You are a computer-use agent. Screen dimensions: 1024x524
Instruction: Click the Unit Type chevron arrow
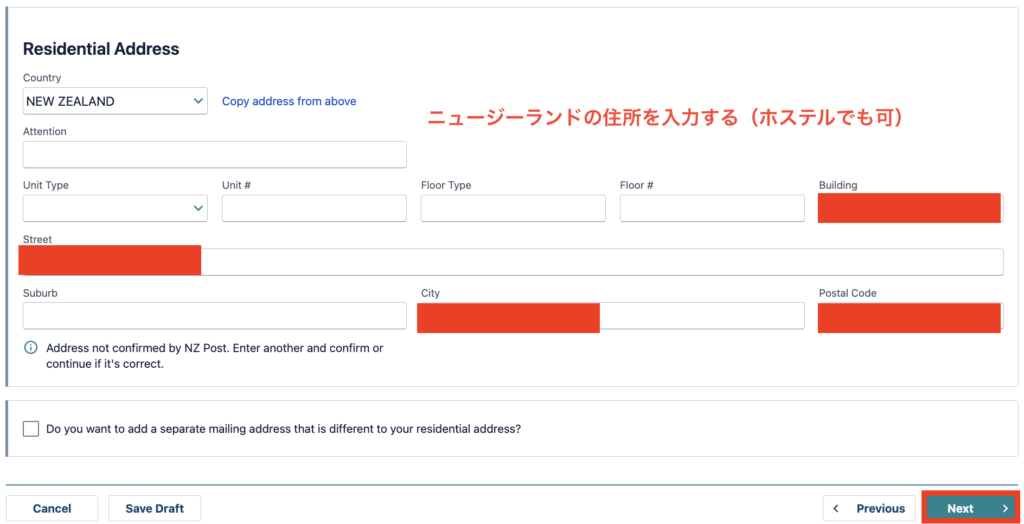pos(198,208)
